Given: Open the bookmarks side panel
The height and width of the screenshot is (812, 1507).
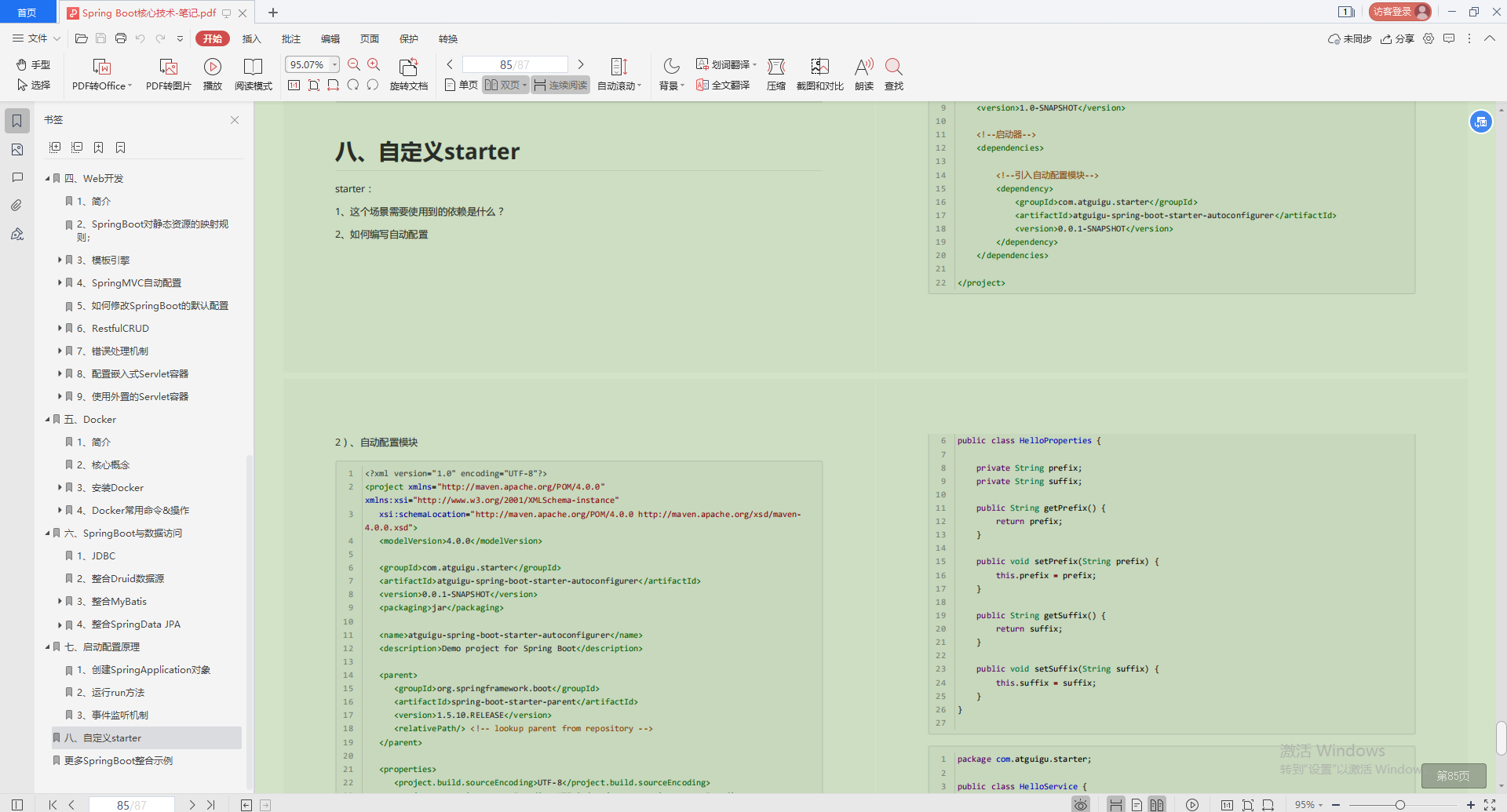Looking at the screenshot, I should point(17,121).
